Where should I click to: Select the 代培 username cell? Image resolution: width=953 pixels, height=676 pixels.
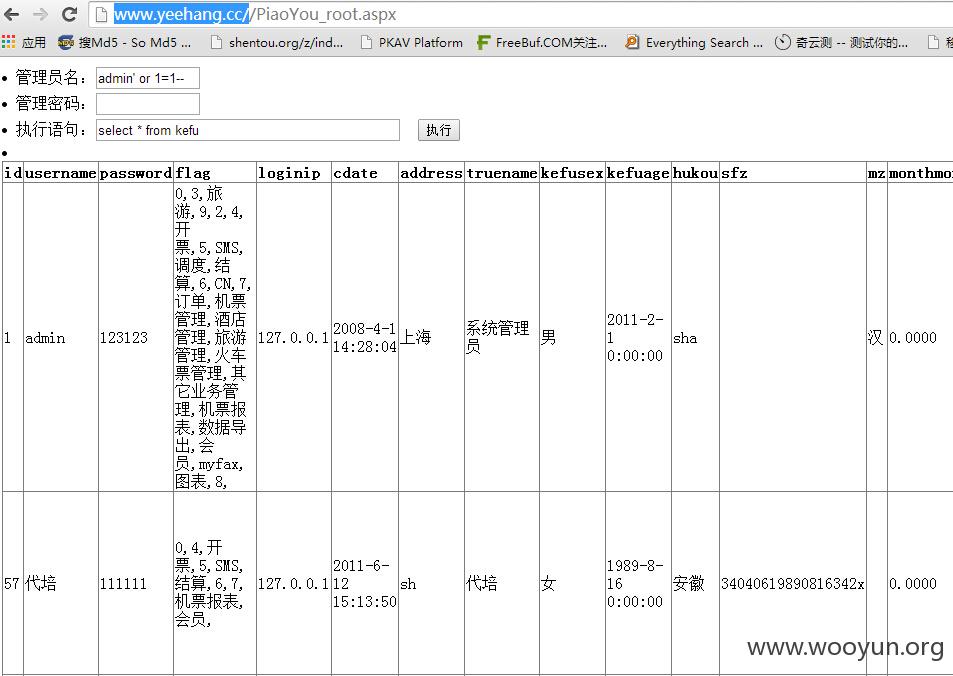pos(61,584)
